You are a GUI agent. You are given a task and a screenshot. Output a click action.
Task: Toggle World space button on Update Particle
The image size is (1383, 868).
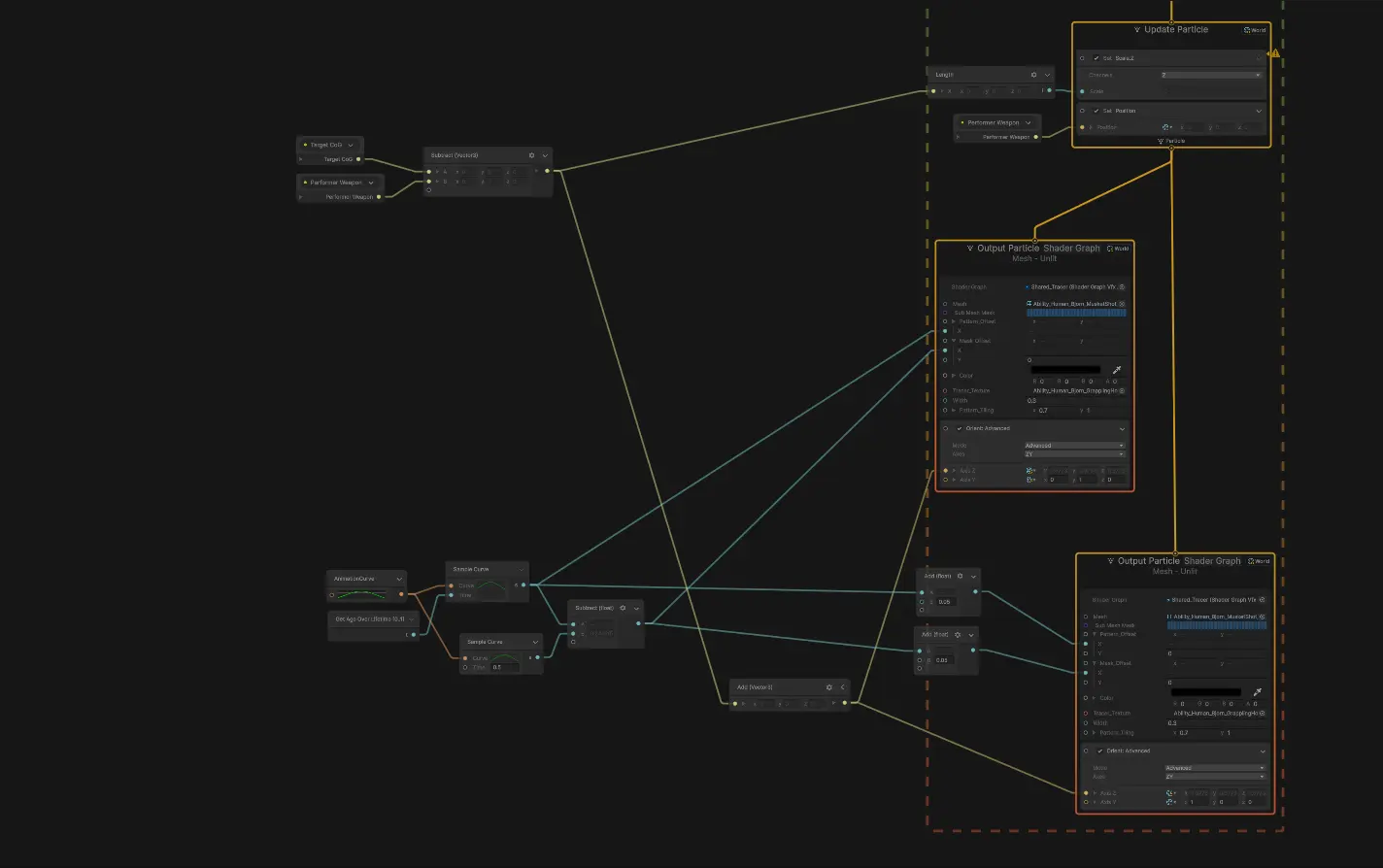1255,30
